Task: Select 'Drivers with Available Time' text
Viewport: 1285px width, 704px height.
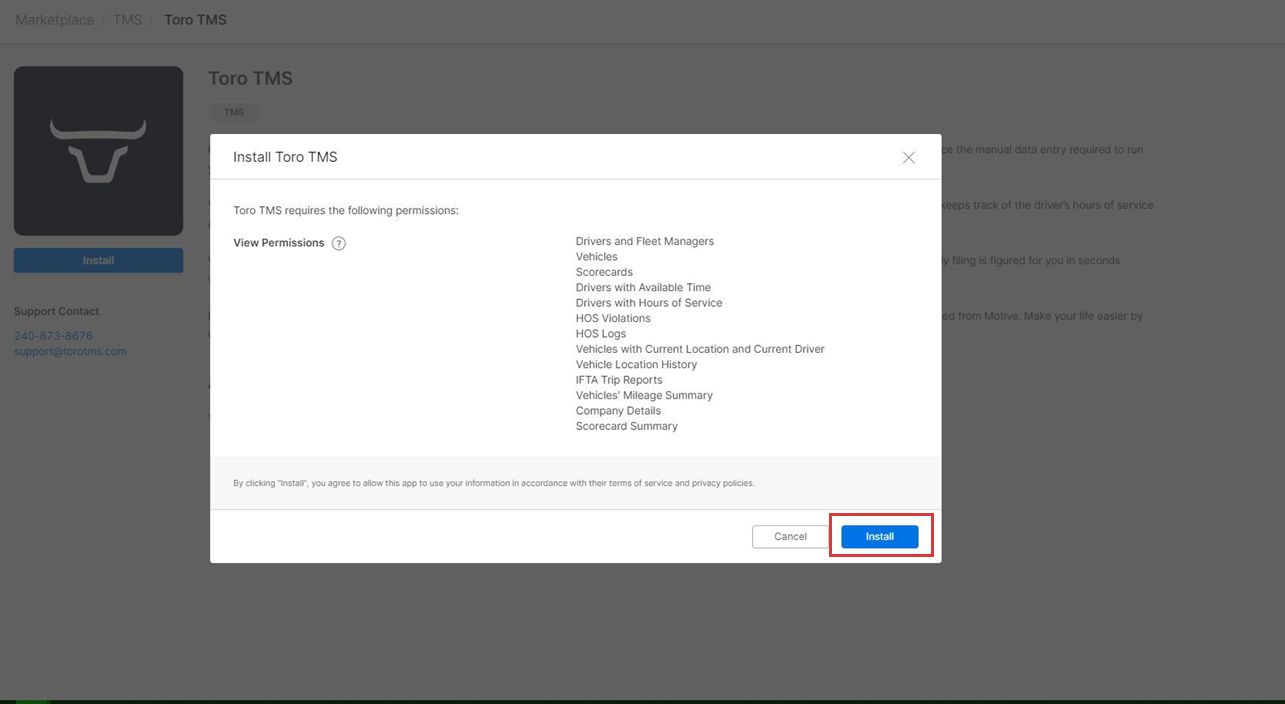Action: tap(643, 287)
